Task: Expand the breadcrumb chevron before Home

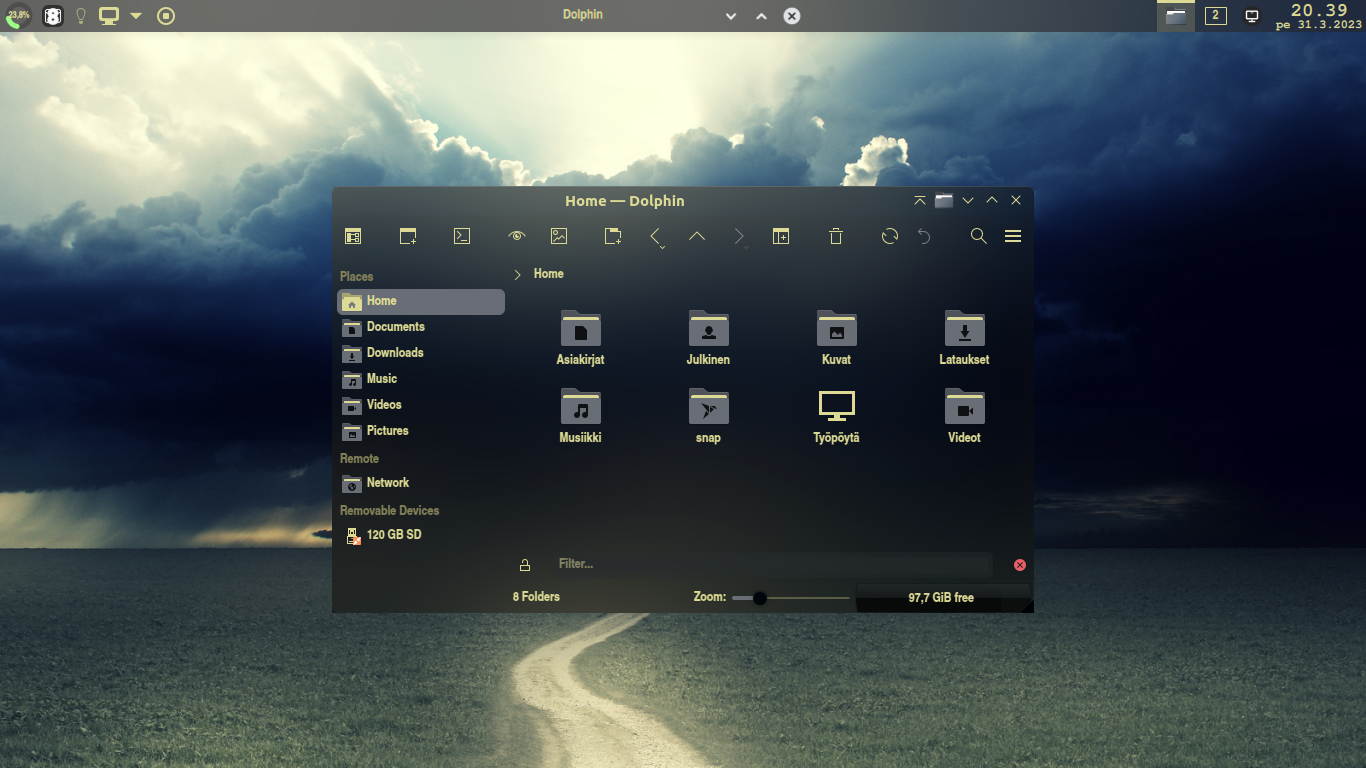Action: [x=517, y=274]
